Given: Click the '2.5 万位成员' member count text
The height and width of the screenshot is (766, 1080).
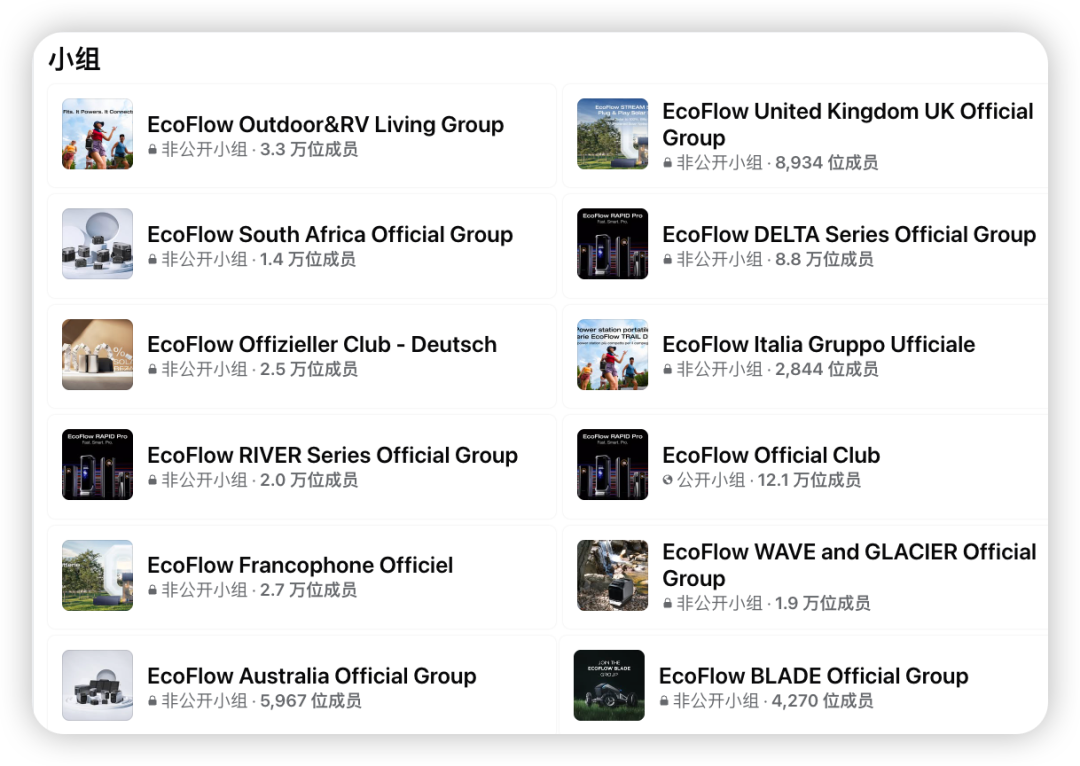Looking at the screenshot, I should [x=309, y=369].
